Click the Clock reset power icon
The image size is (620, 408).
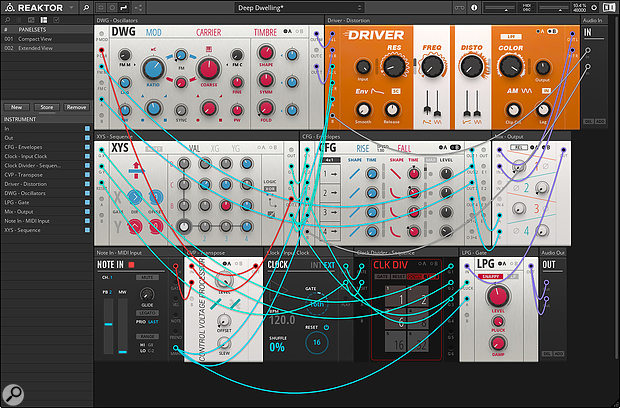(326, 328)
